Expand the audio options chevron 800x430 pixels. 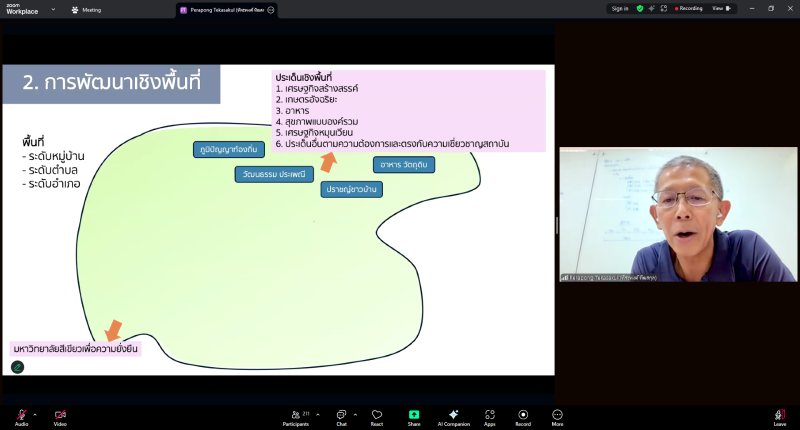35,413
